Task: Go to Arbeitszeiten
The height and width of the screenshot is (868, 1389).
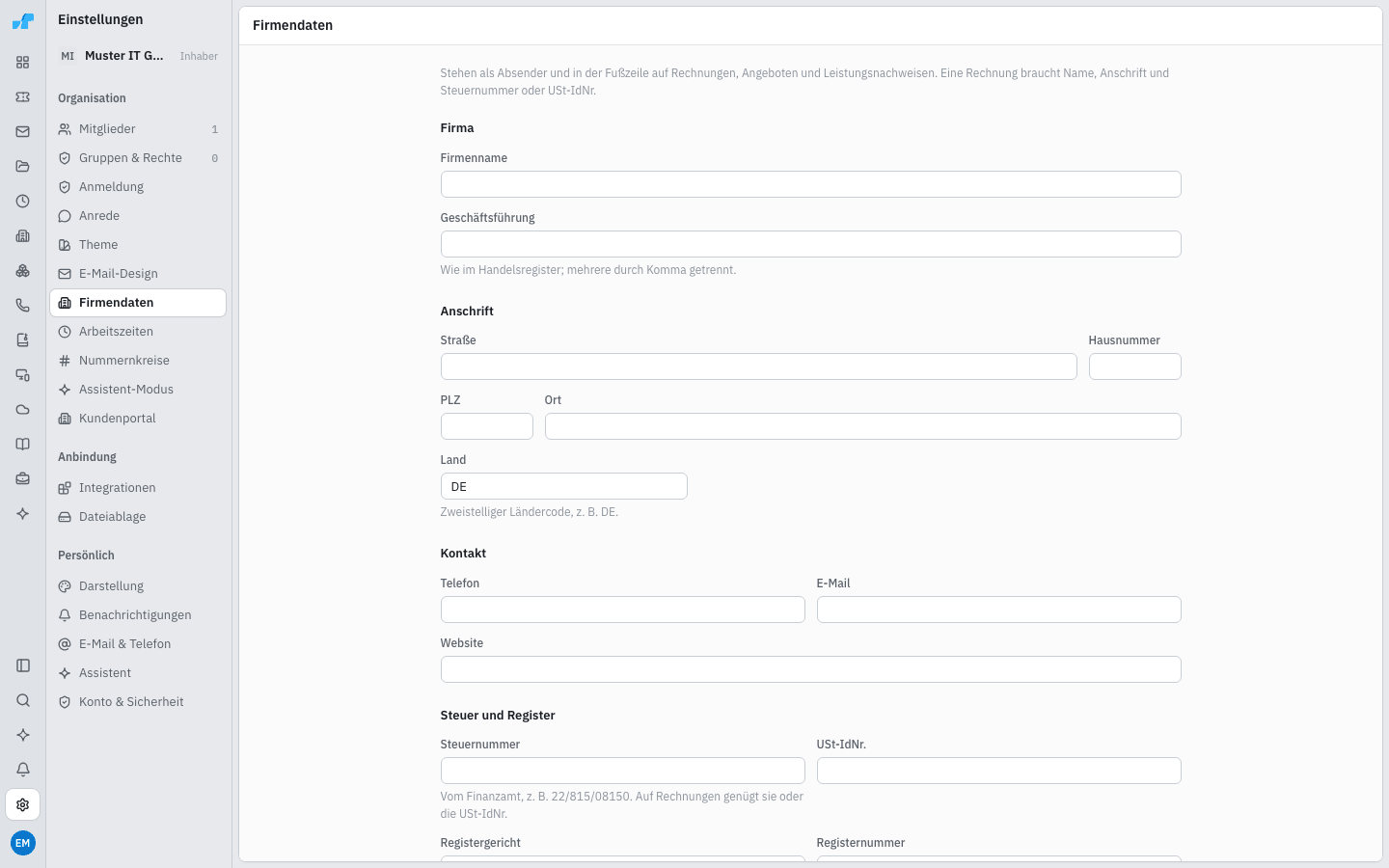Action: tap(138, 332)
